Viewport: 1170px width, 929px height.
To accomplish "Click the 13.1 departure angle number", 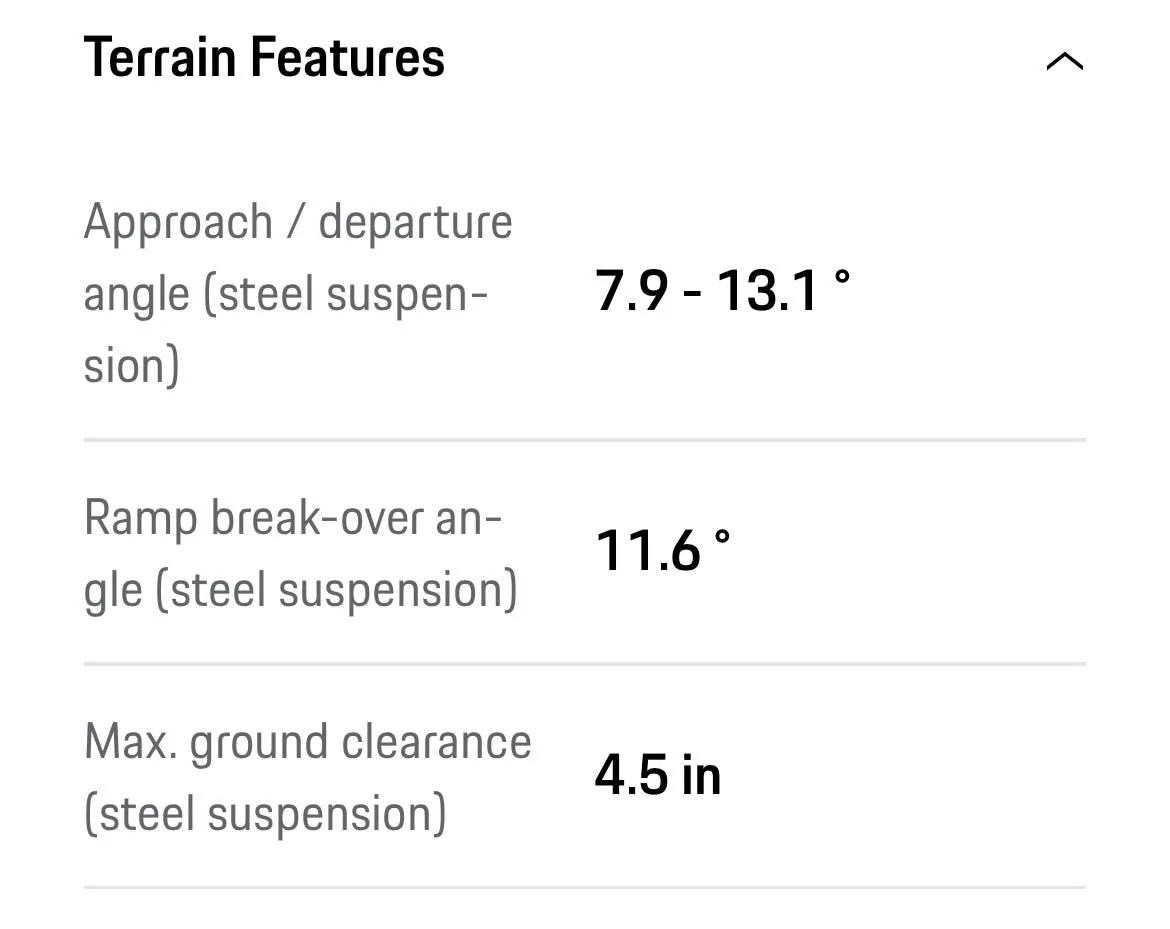I will click(767, 292).
